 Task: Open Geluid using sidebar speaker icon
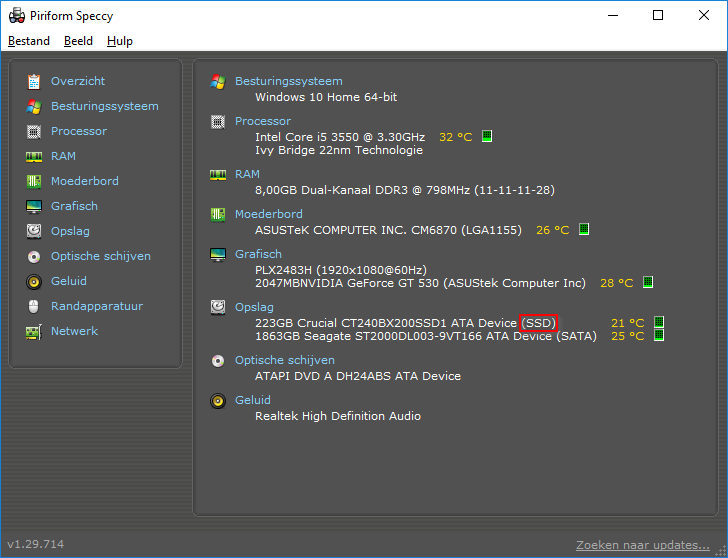(34, 281)
